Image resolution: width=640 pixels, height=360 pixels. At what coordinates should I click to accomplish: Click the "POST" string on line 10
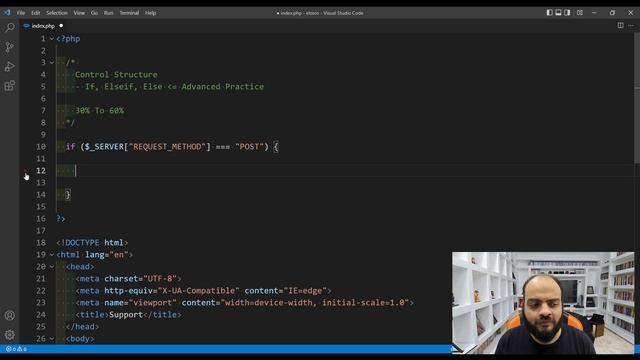pos(249,147)
